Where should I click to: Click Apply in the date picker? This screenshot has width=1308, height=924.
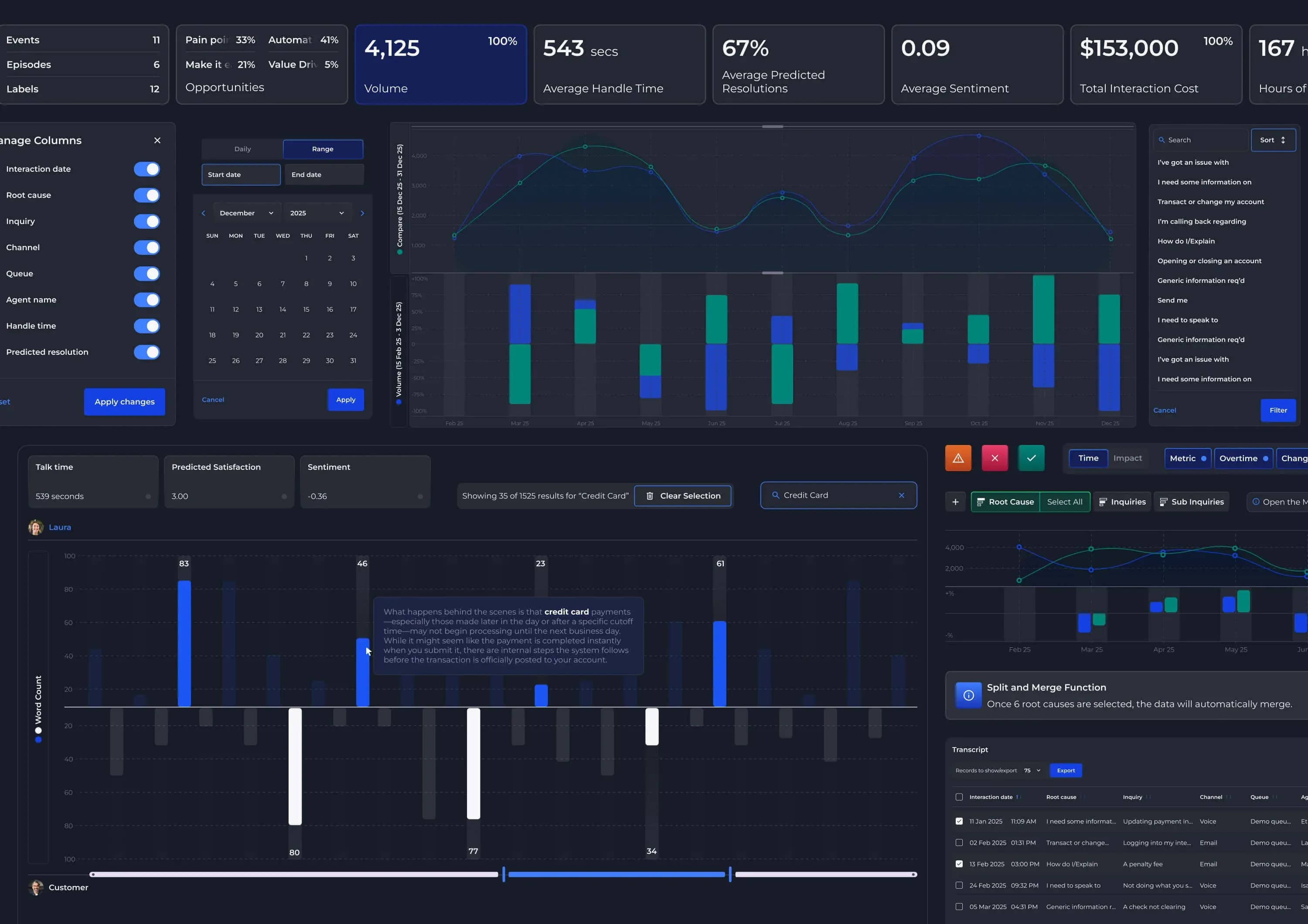[346, 400]
